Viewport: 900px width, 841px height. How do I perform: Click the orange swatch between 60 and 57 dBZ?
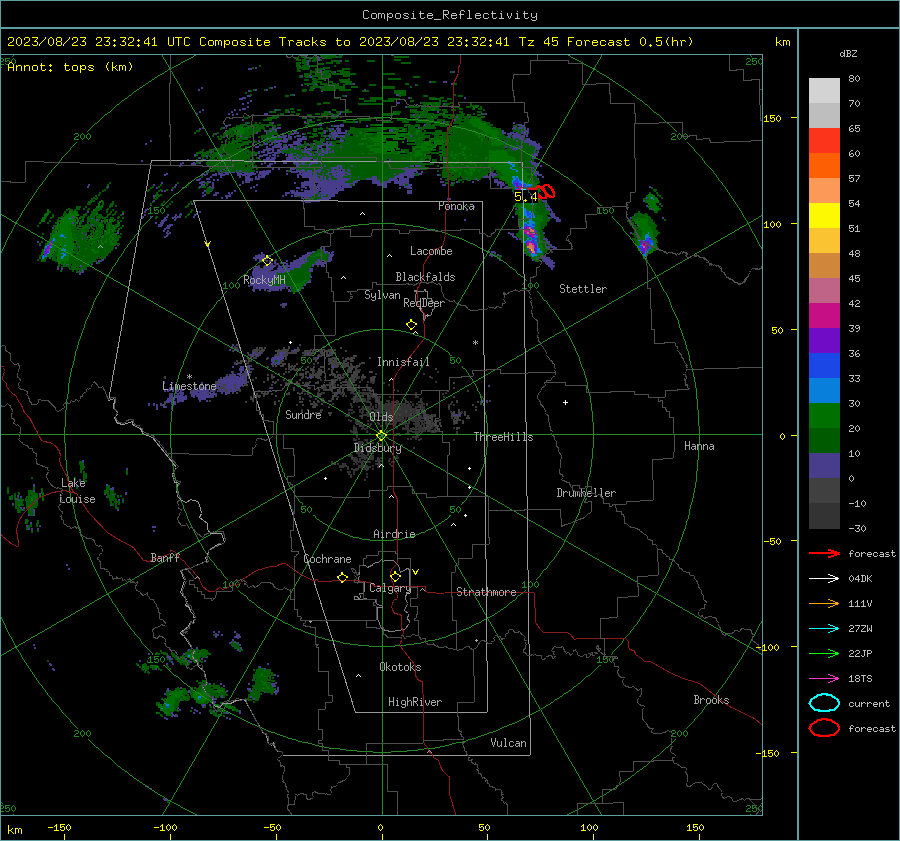point(824,166)
